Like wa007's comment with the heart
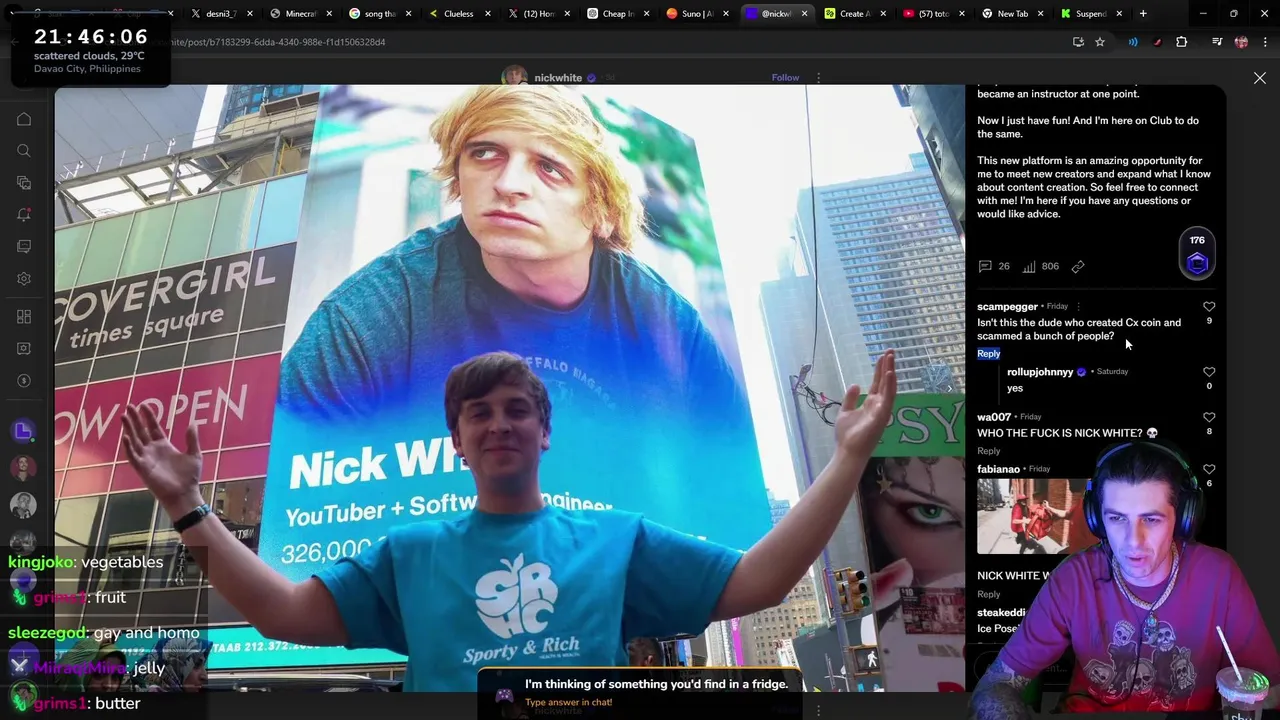The image size is (1280, 720). tap(1209, 418)
